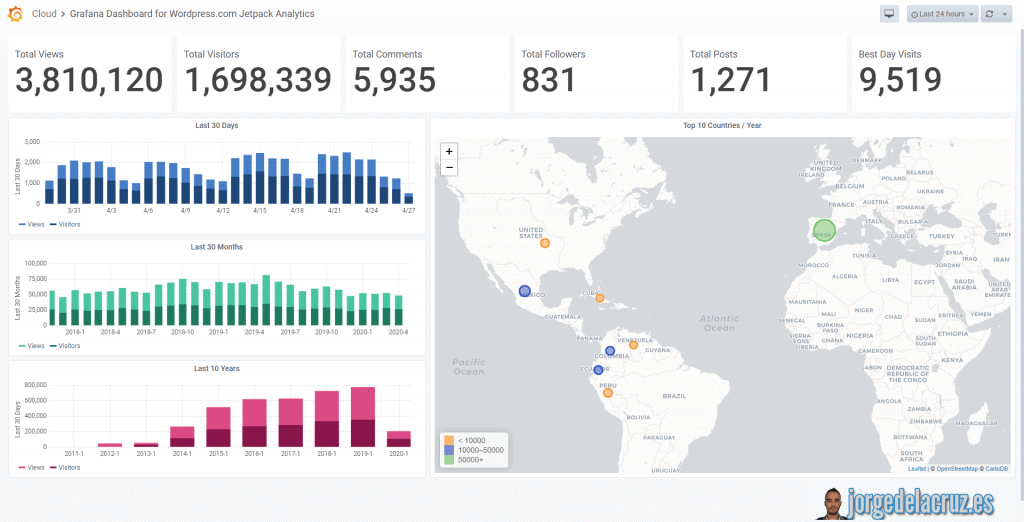The image size is (1024, 522).
Task: Click the blue 10000–50000 legend swatch
Action: pos(449,450)
